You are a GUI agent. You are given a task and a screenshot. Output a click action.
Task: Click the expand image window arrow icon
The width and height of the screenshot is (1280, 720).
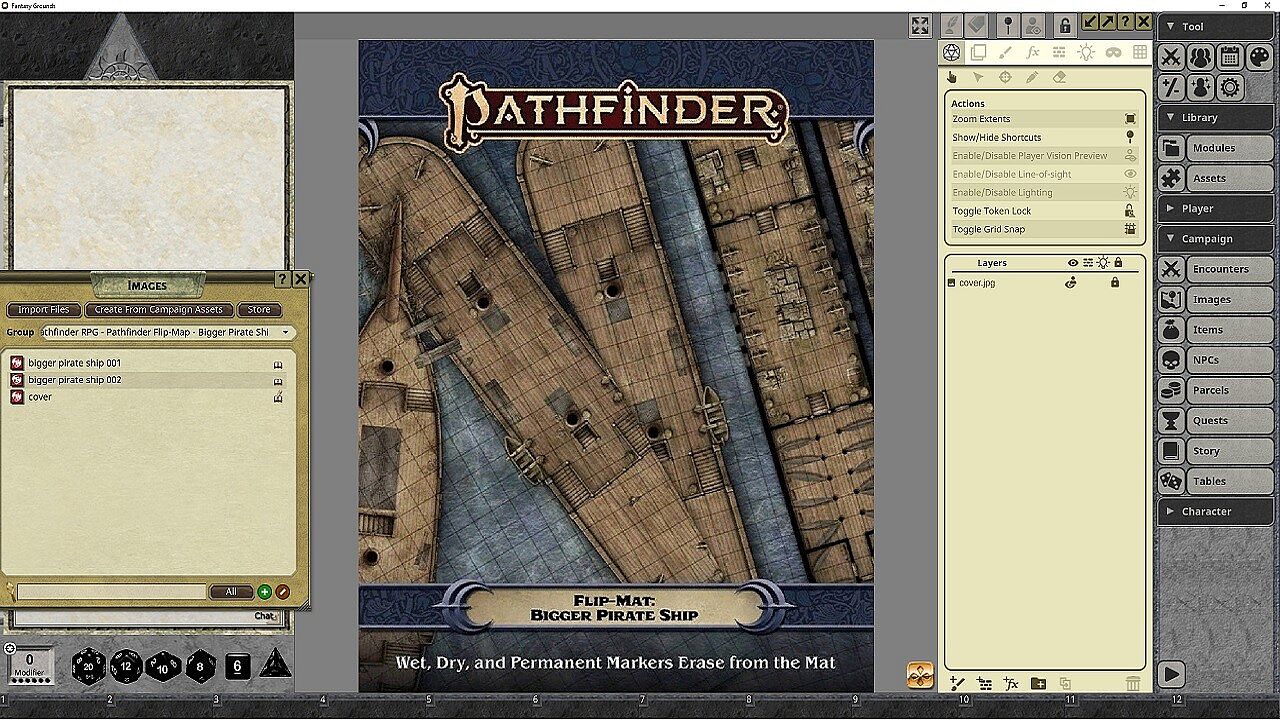[x=1107, y=22]
